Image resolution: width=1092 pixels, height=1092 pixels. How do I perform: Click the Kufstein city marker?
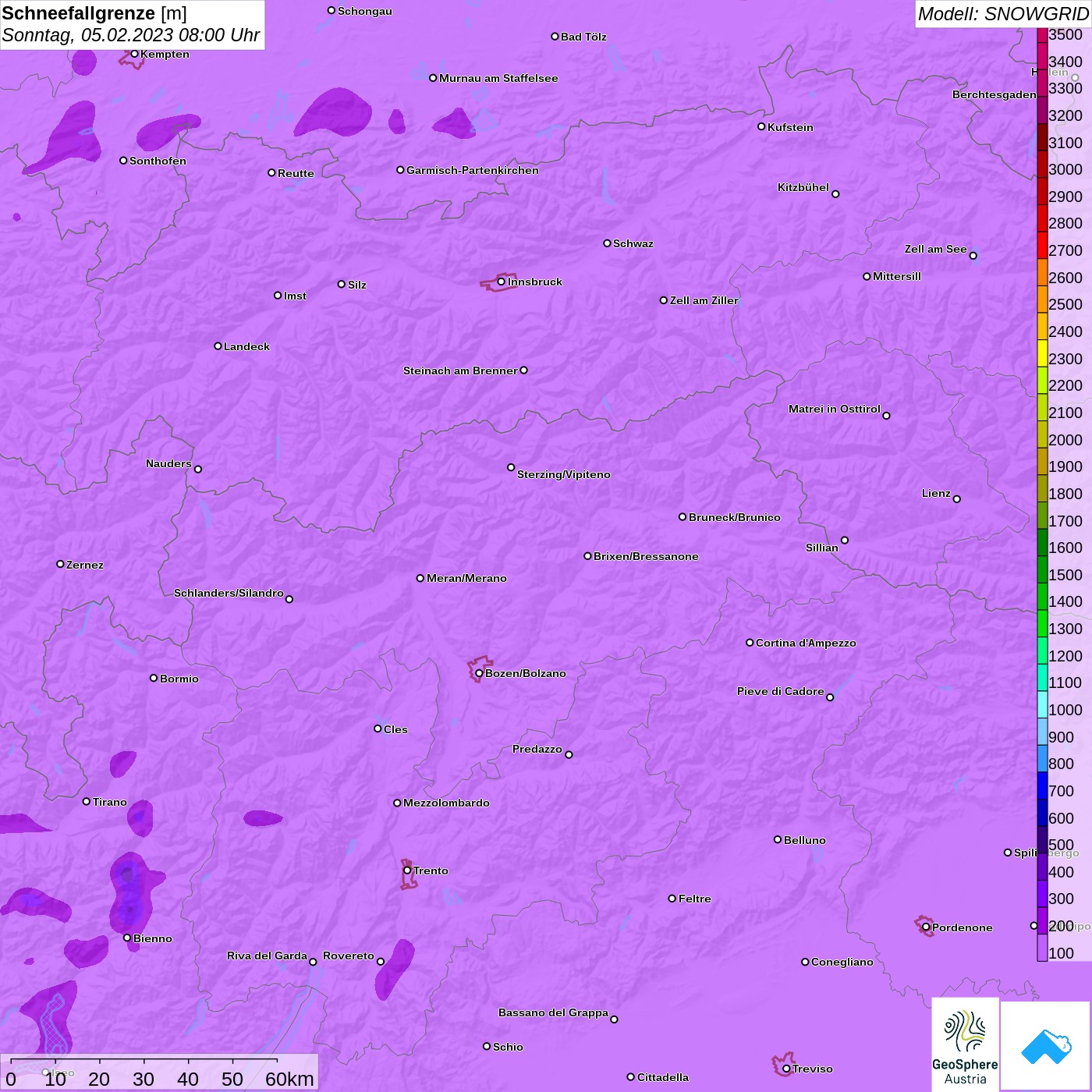(761, 126)
